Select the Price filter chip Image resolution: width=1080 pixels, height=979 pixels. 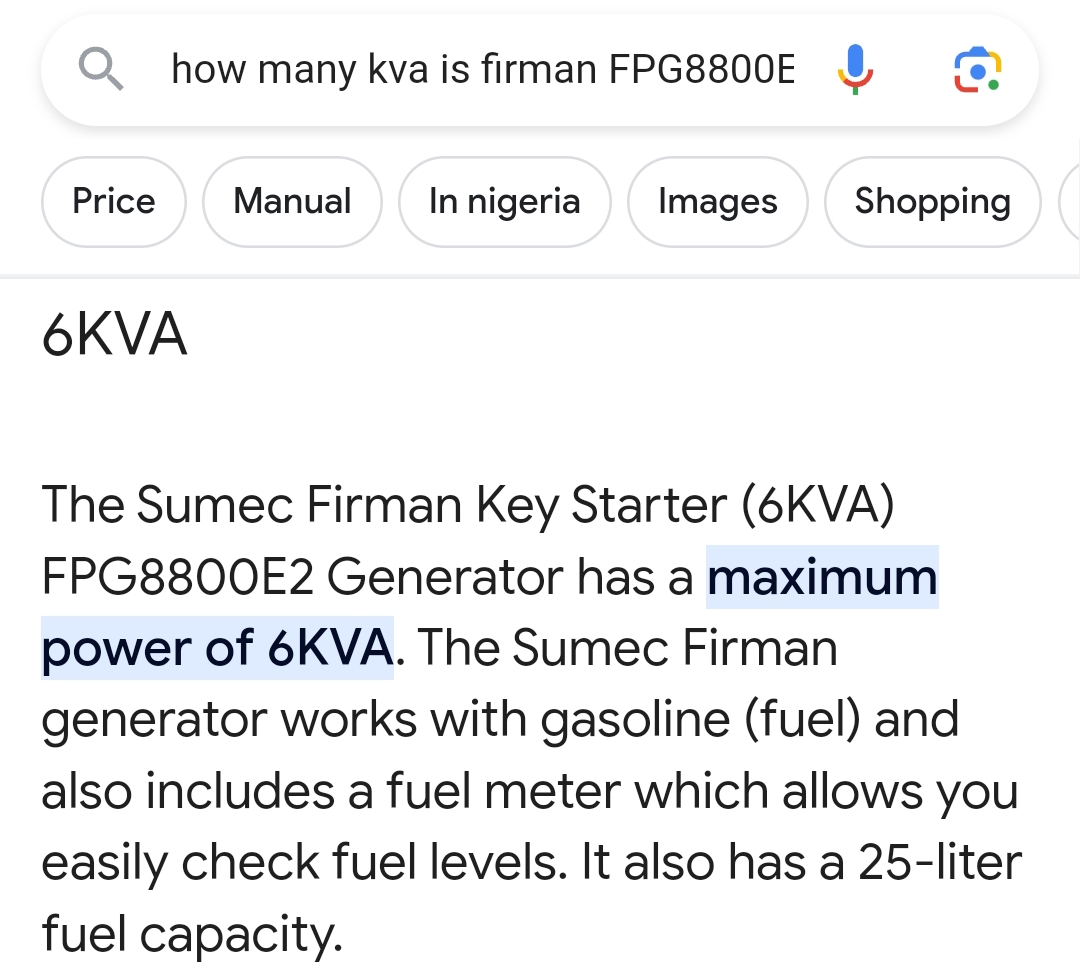114,202
